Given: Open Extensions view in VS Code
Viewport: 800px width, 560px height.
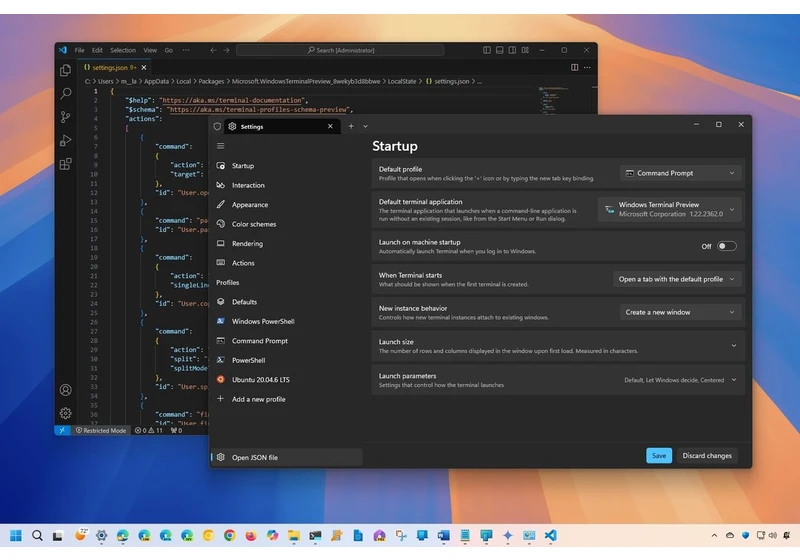Looking at the screenshot, I should point(65,164).
